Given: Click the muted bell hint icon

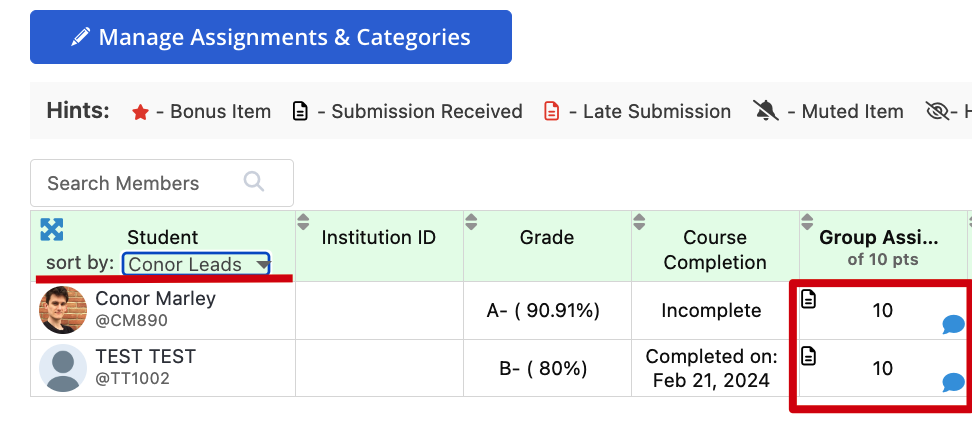Looking at the screenshot, I should pos(764,111).
